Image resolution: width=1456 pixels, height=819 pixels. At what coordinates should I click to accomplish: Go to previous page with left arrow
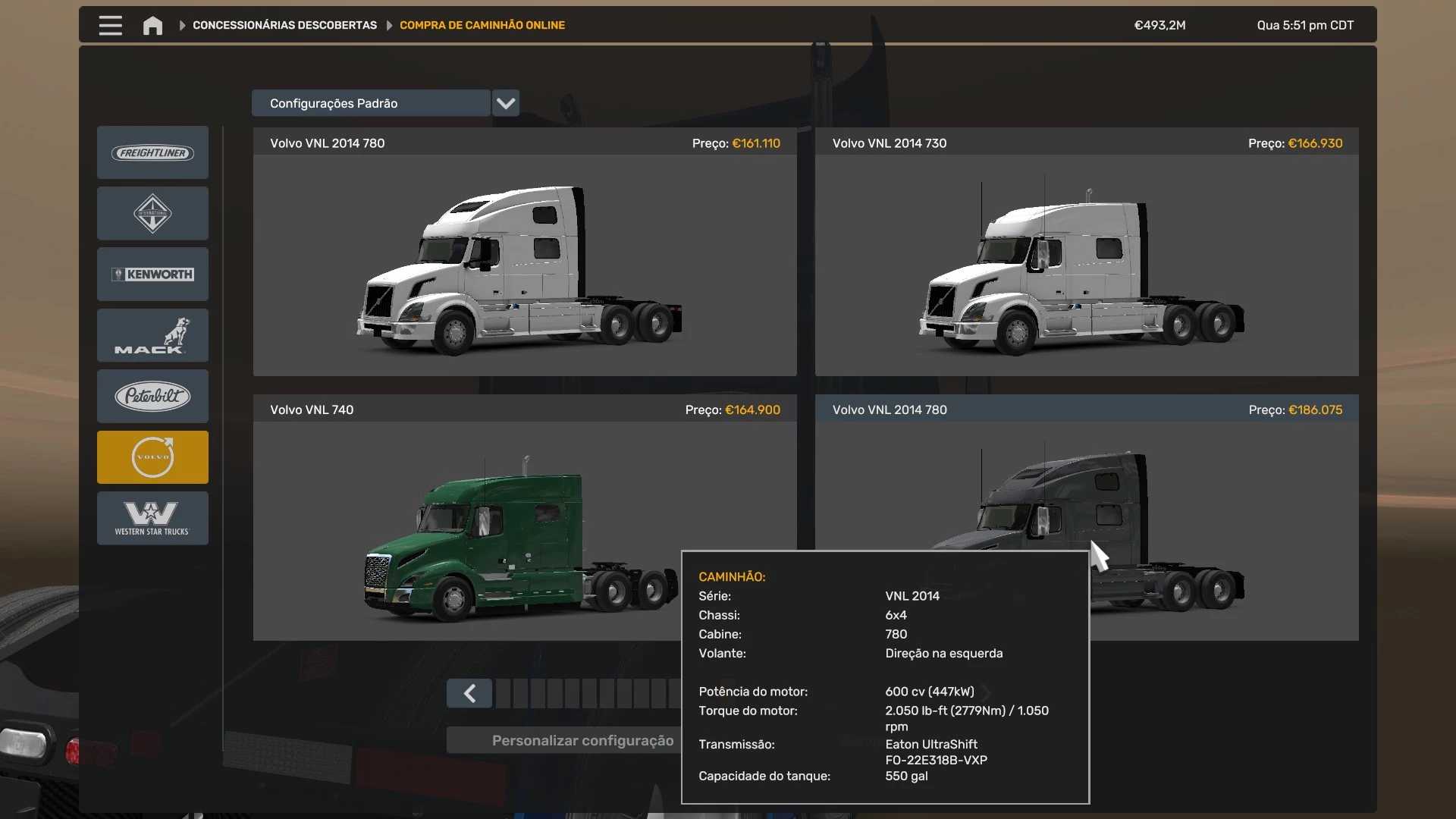coord(469,693)
